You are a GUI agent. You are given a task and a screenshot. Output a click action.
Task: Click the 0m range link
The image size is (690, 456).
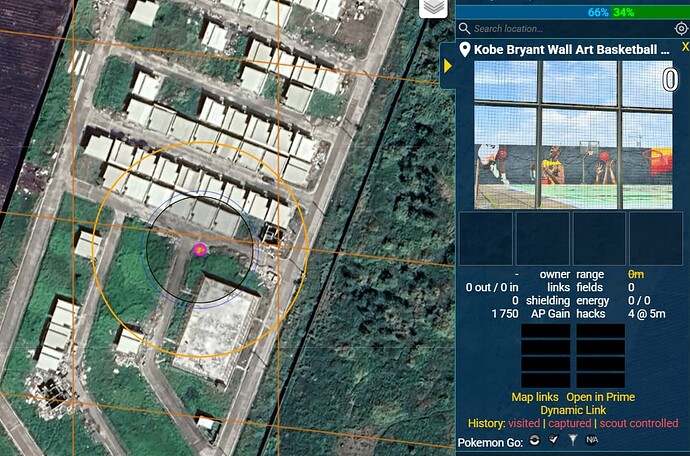(x=636, y=274)
